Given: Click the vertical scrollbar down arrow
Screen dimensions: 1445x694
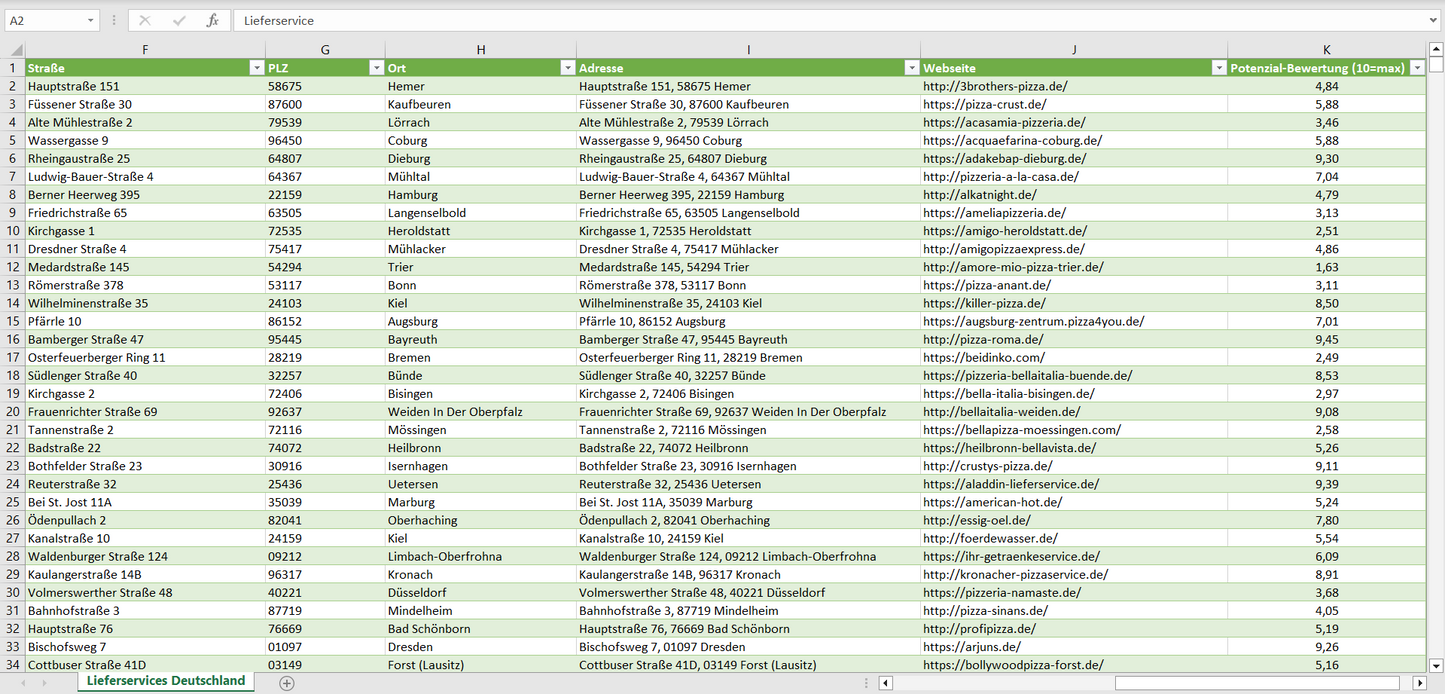Looking at the screenshot, I should point(1436,665).
